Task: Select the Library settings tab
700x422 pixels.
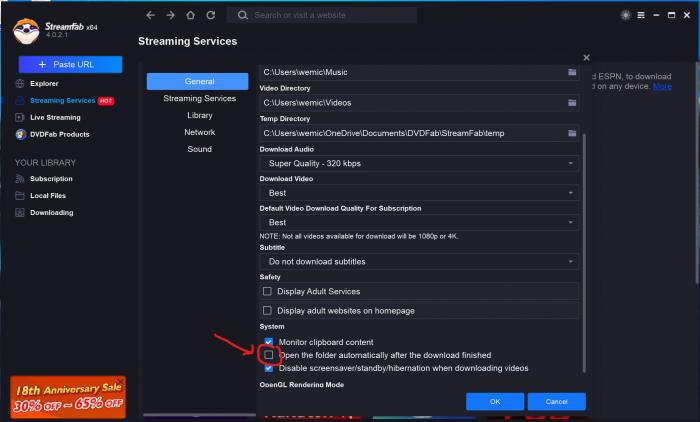Action: pos(200,115)
